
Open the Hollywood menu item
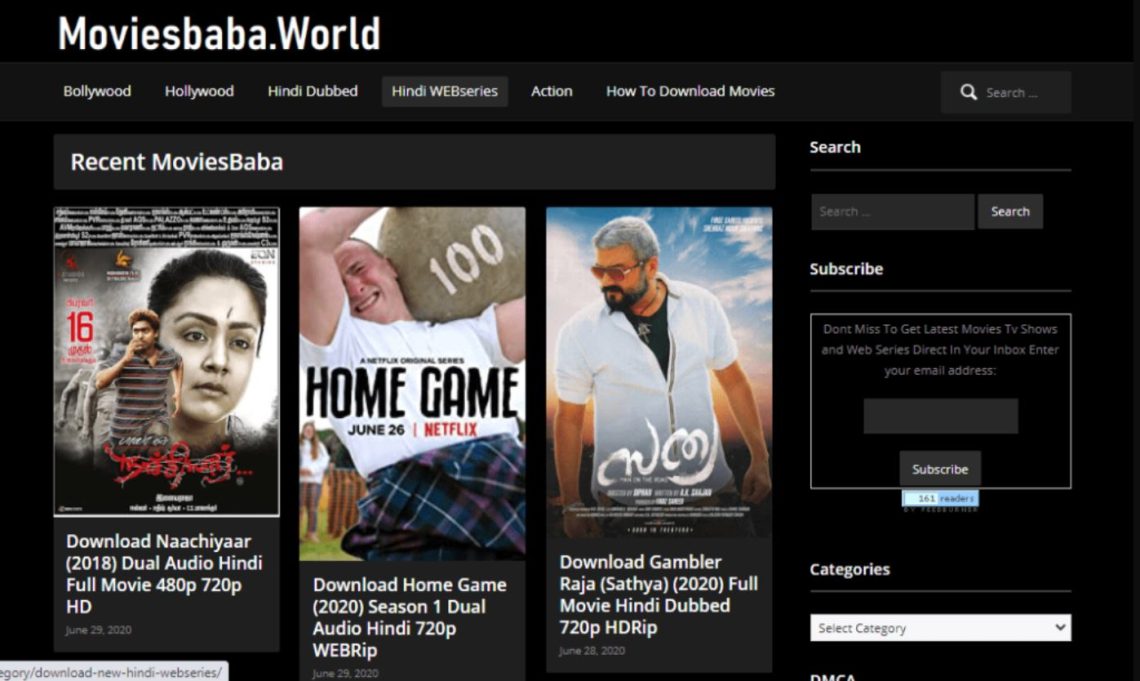coord(199,92)
